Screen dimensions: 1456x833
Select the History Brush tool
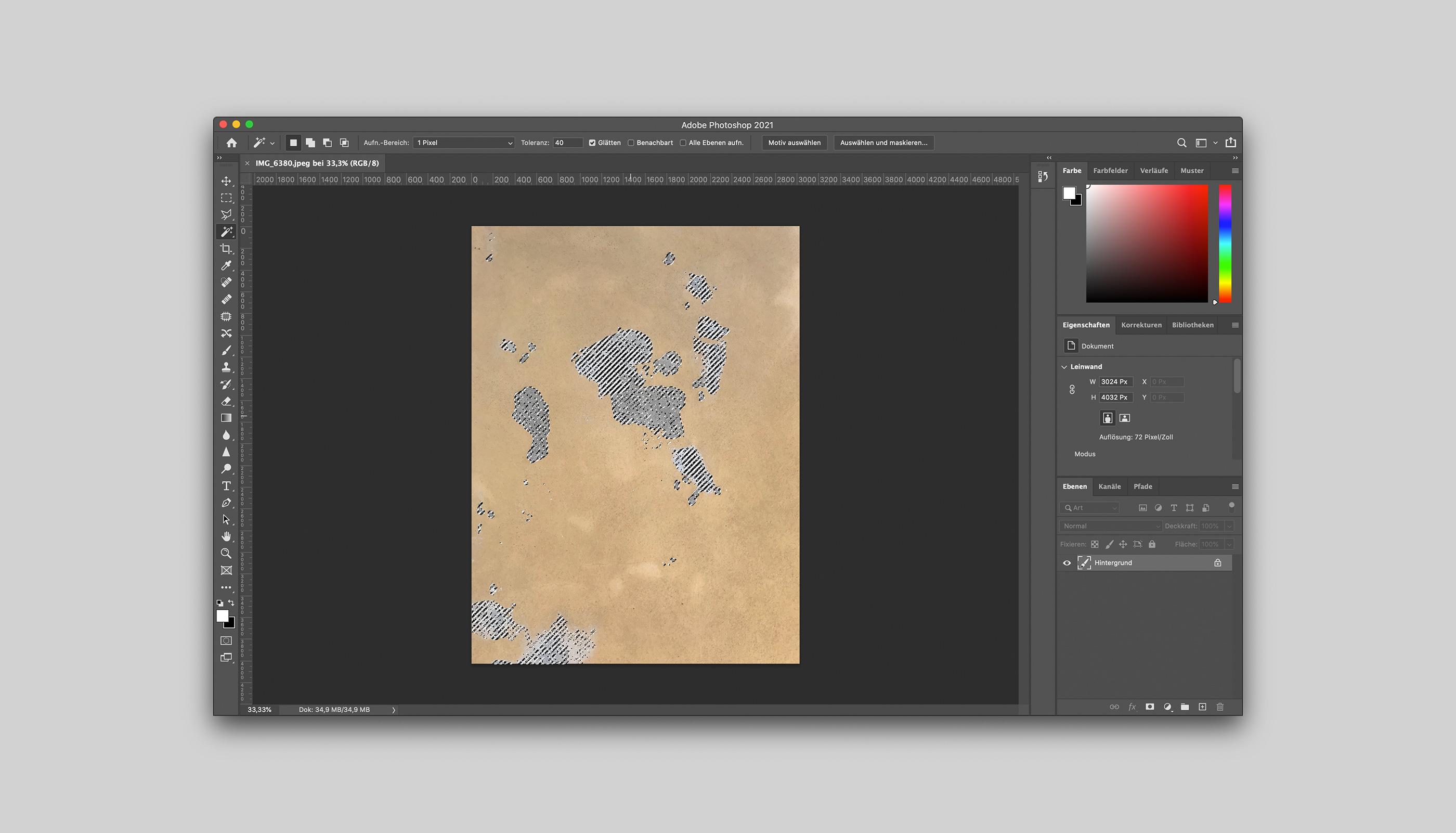point(226,384)
